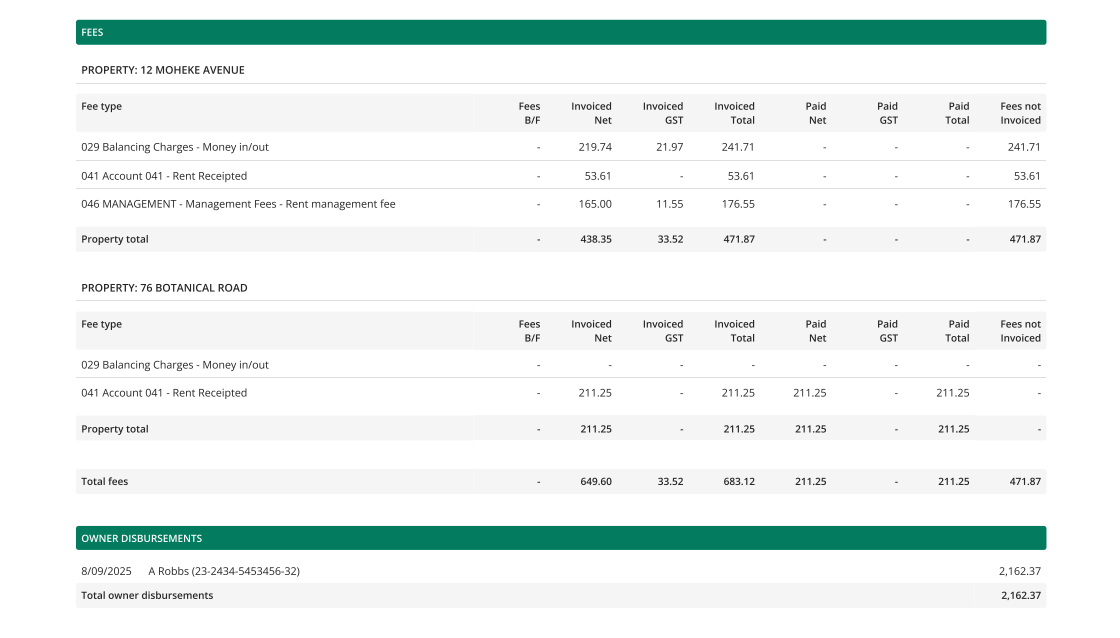The width and height of the screenshot is (1120, 638).
Task: Click the green FEES section header
Action: tap(560, 32)
